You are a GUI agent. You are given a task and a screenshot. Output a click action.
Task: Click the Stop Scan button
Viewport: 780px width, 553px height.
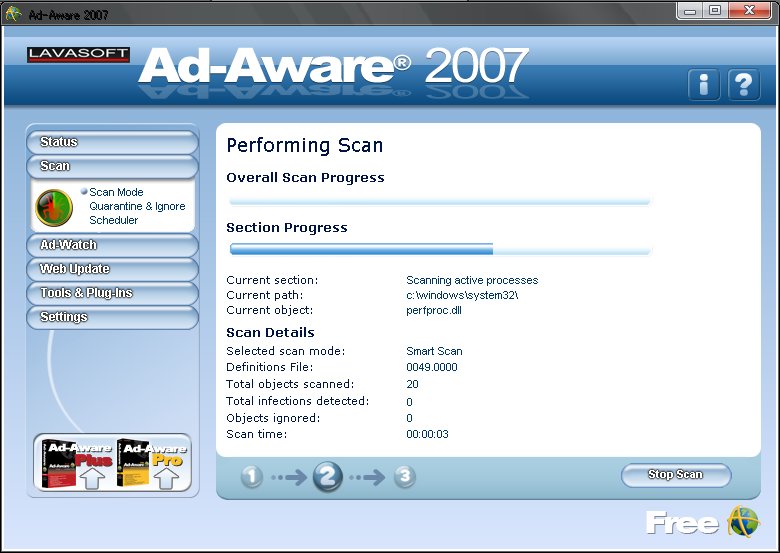click(676, 475)
